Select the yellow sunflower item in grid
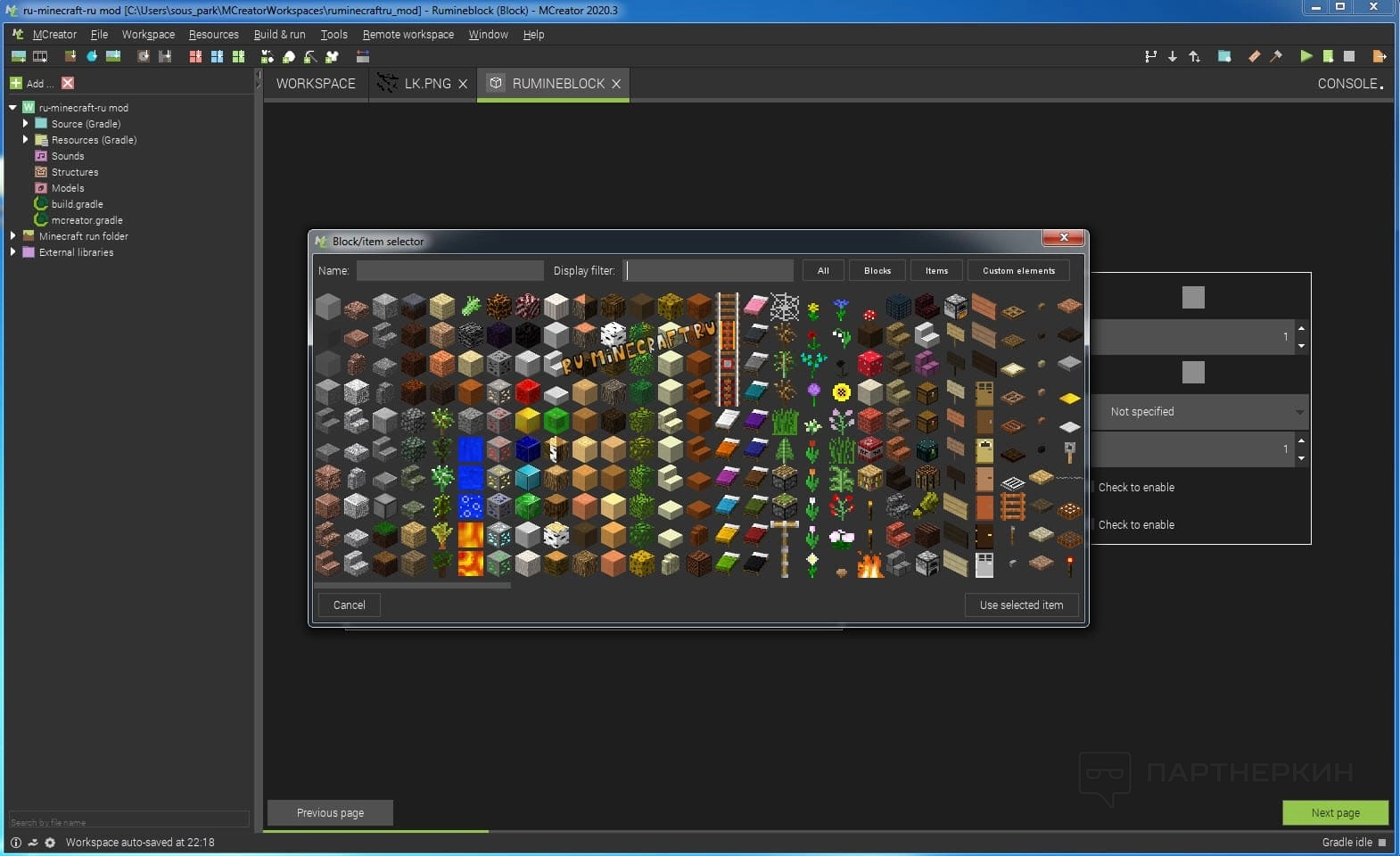Viewport: 1400px width, 856px height. click(841, 392)
